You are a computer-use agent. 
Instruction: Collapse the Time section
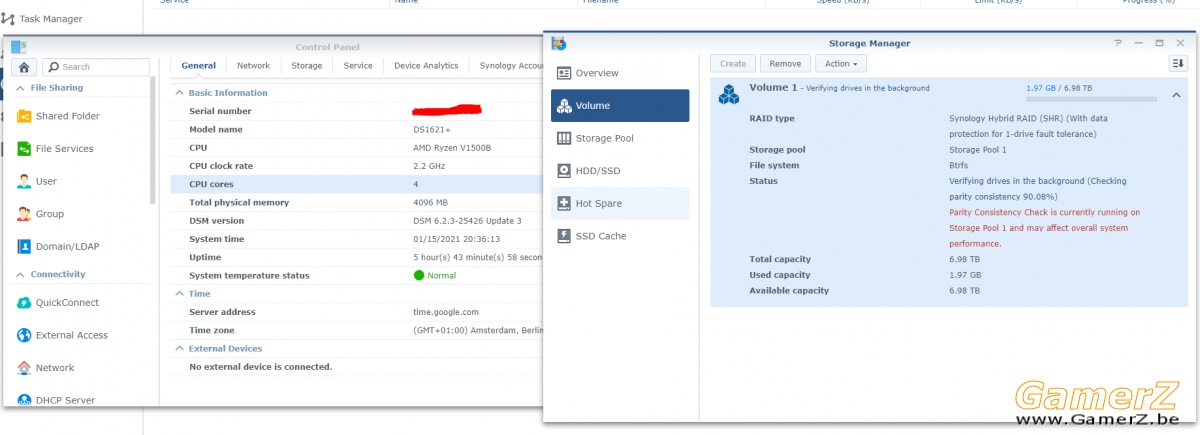pos(178,294)
